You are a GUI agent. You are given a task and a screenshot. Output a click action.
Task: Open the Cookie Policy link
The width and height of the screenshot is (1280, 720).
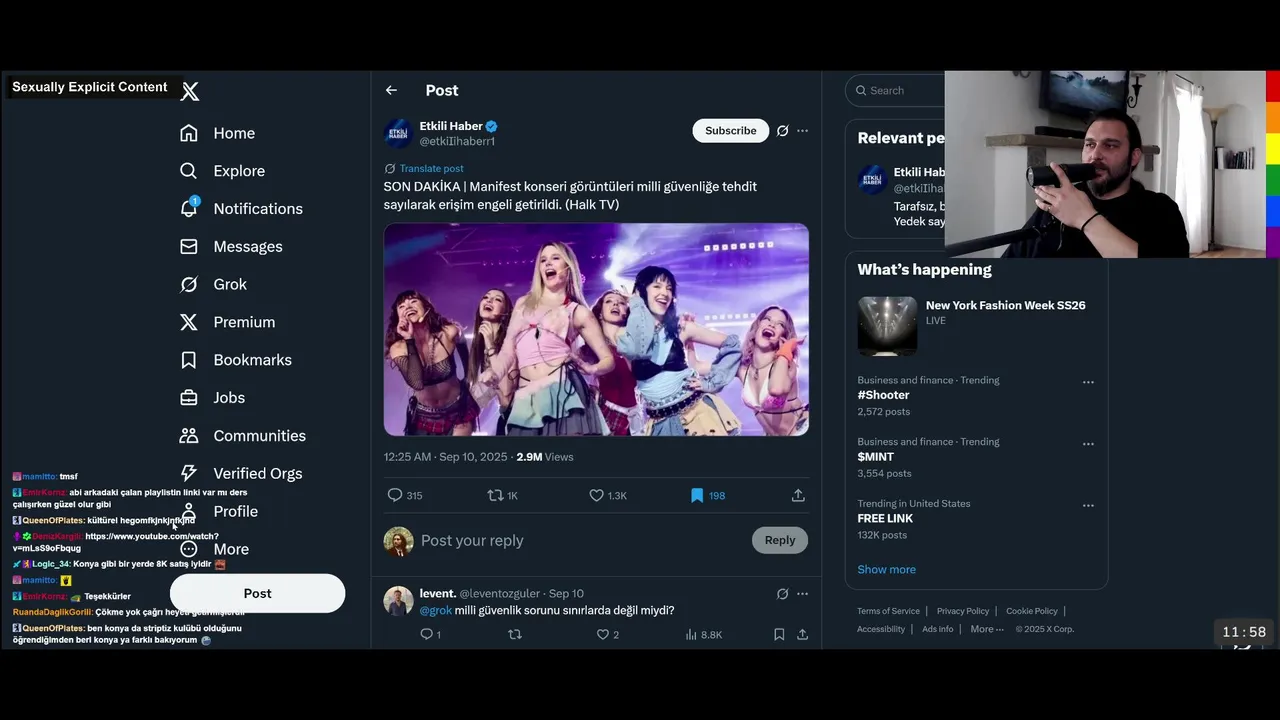tap(1032, 611)
